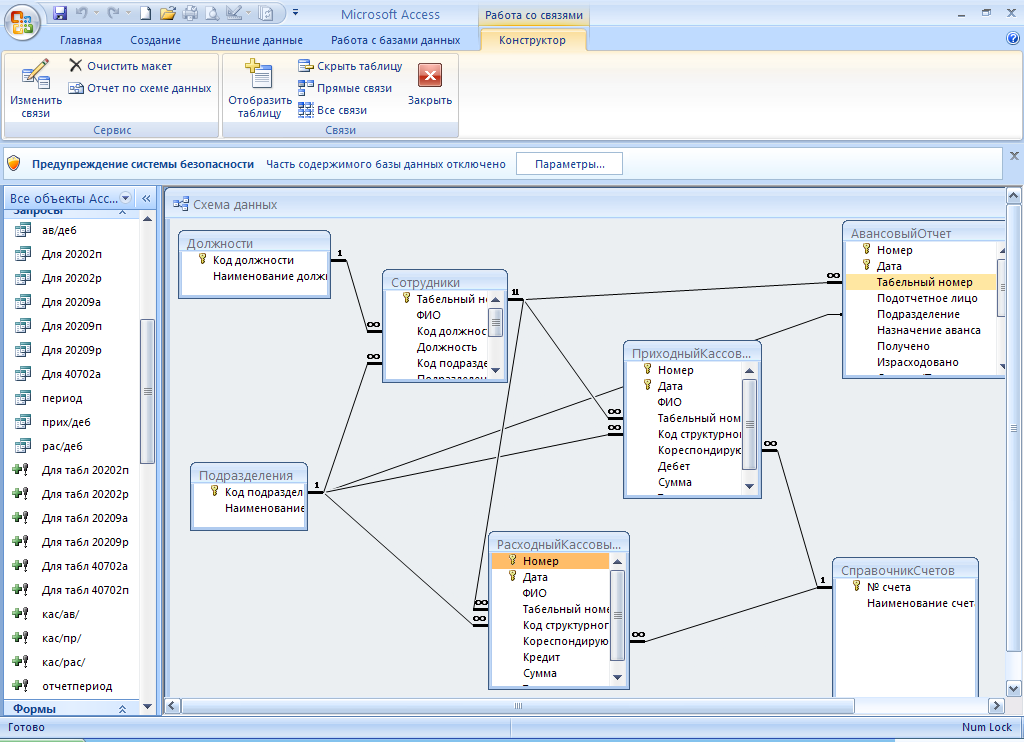Select № счета in СправочникСчетов
Viewport: 1024px width, 742px height.
pos(888,587)
